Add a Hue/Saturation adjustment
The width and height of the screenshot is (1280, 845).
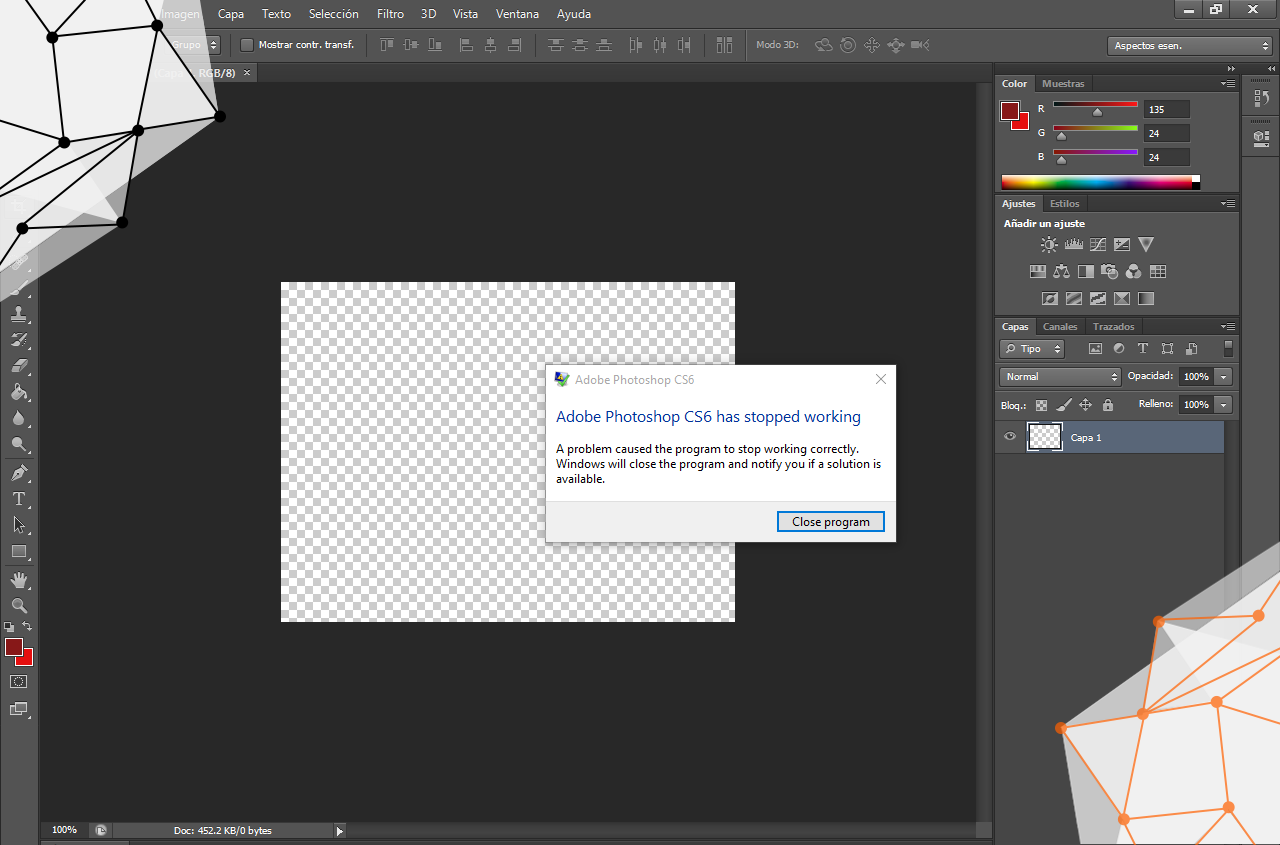(x=1038, y=271)
